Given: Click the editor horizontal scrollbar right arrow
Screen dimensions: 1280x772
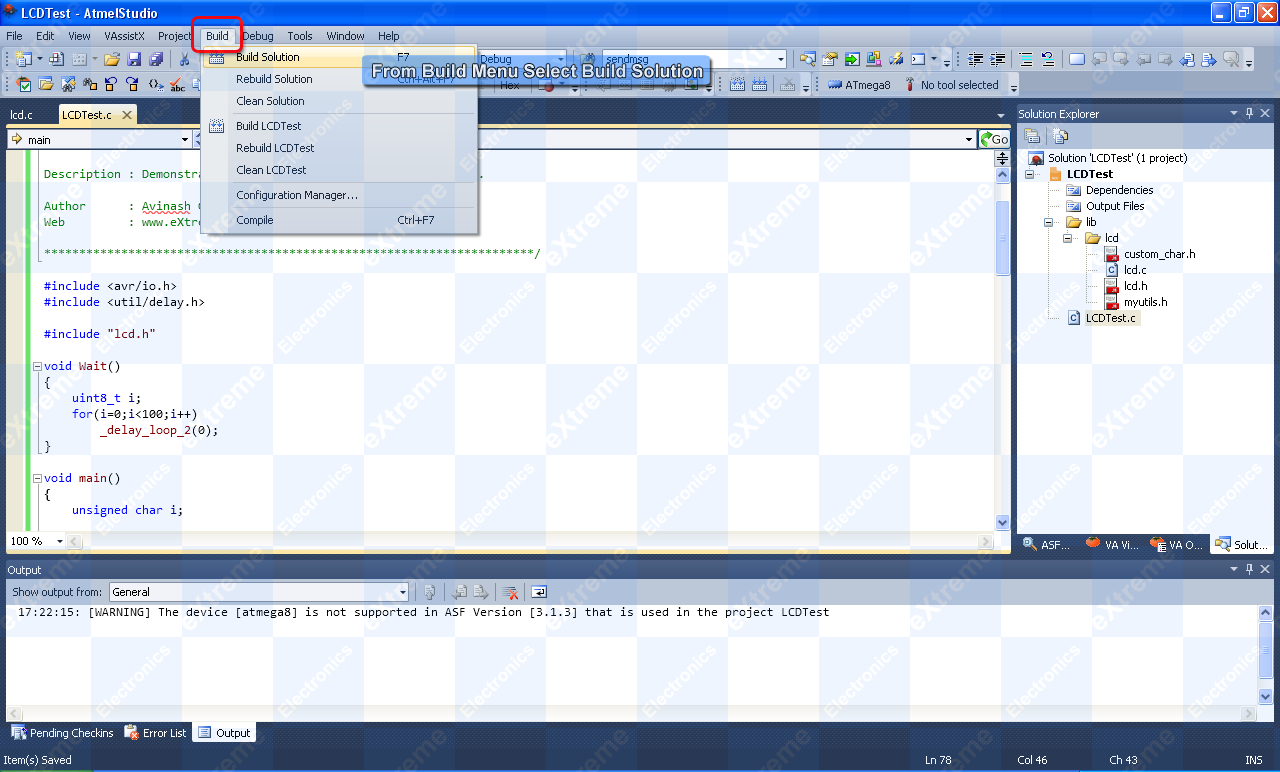Looking at the screenshot, I should click(987, 541).
